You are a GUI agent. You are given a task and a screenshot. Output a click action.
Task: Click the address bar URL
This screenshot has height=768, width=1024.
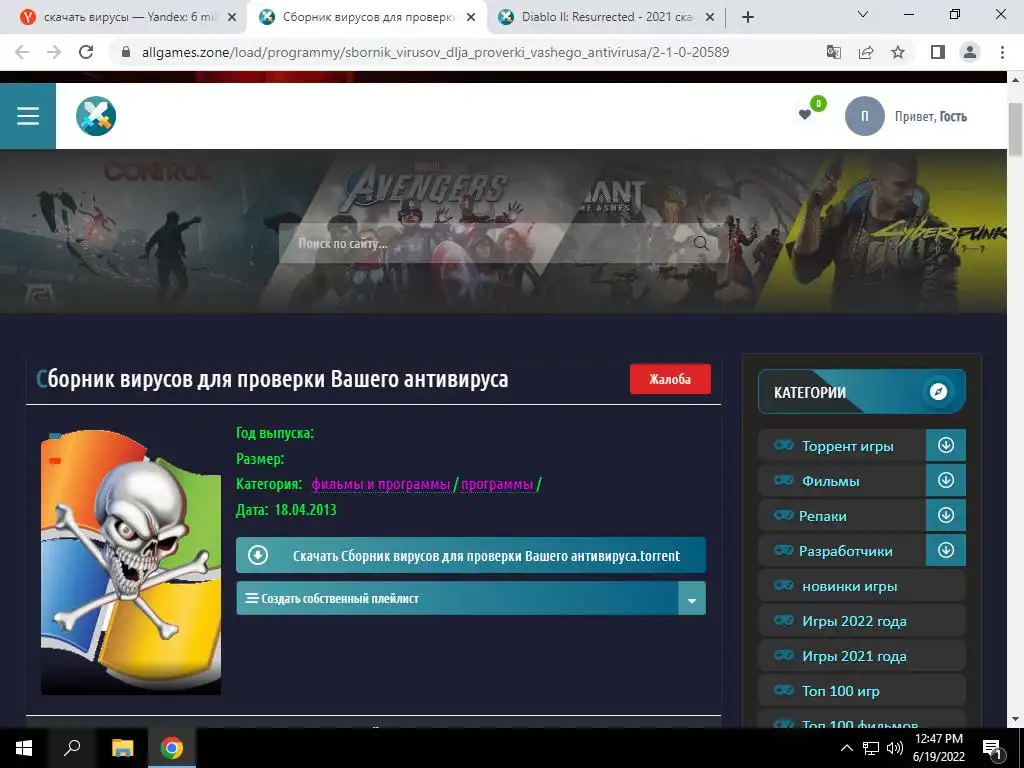click(435, 52)
